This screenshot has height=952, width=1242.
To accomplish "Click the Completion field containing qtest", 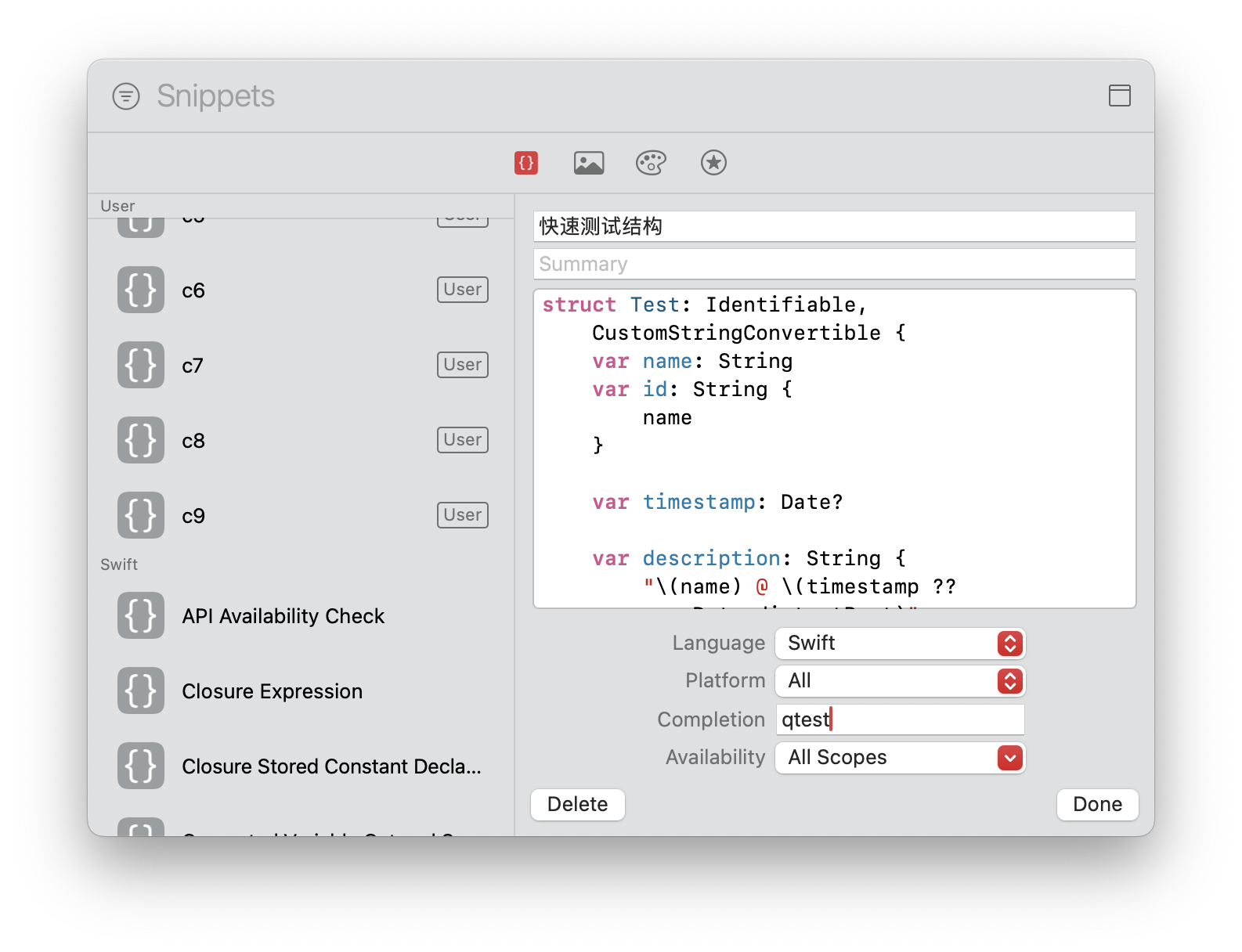I will point(901,719).
